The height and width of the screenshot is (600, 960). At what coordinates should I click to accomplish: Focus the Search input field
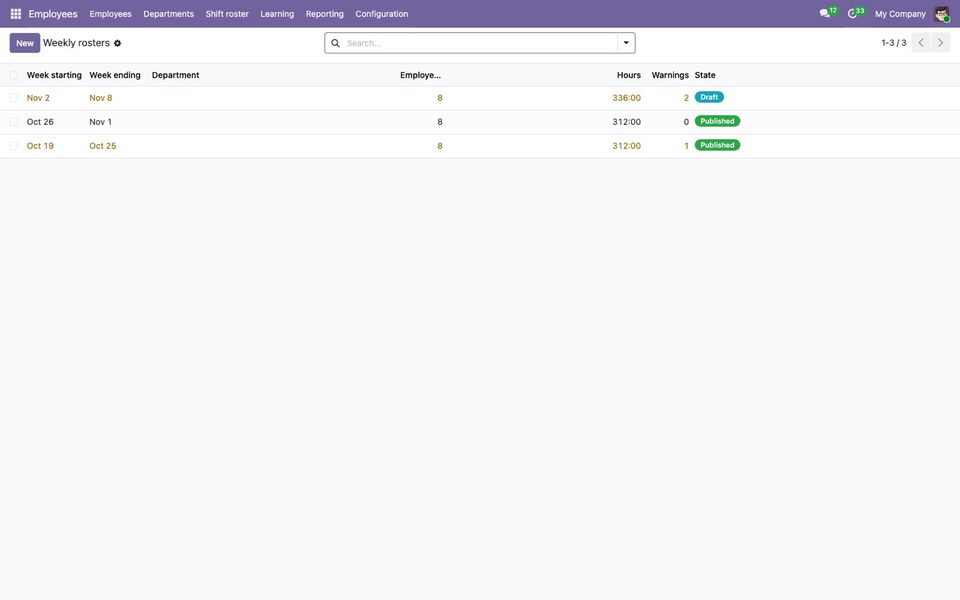[480, 43]
